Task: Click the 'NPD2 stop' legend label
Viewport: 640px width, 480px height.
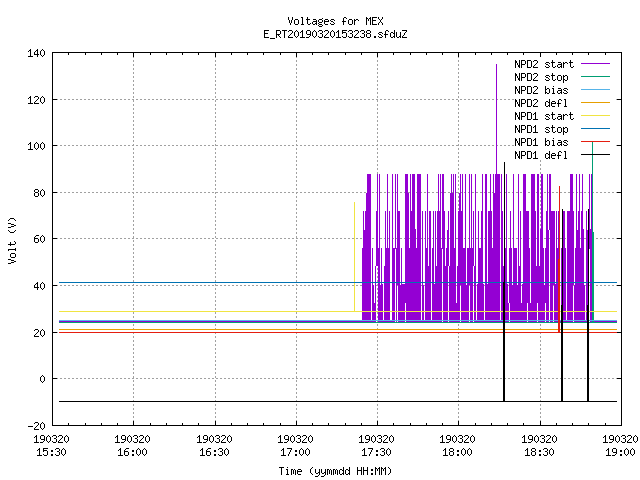Action: [541, 77]
